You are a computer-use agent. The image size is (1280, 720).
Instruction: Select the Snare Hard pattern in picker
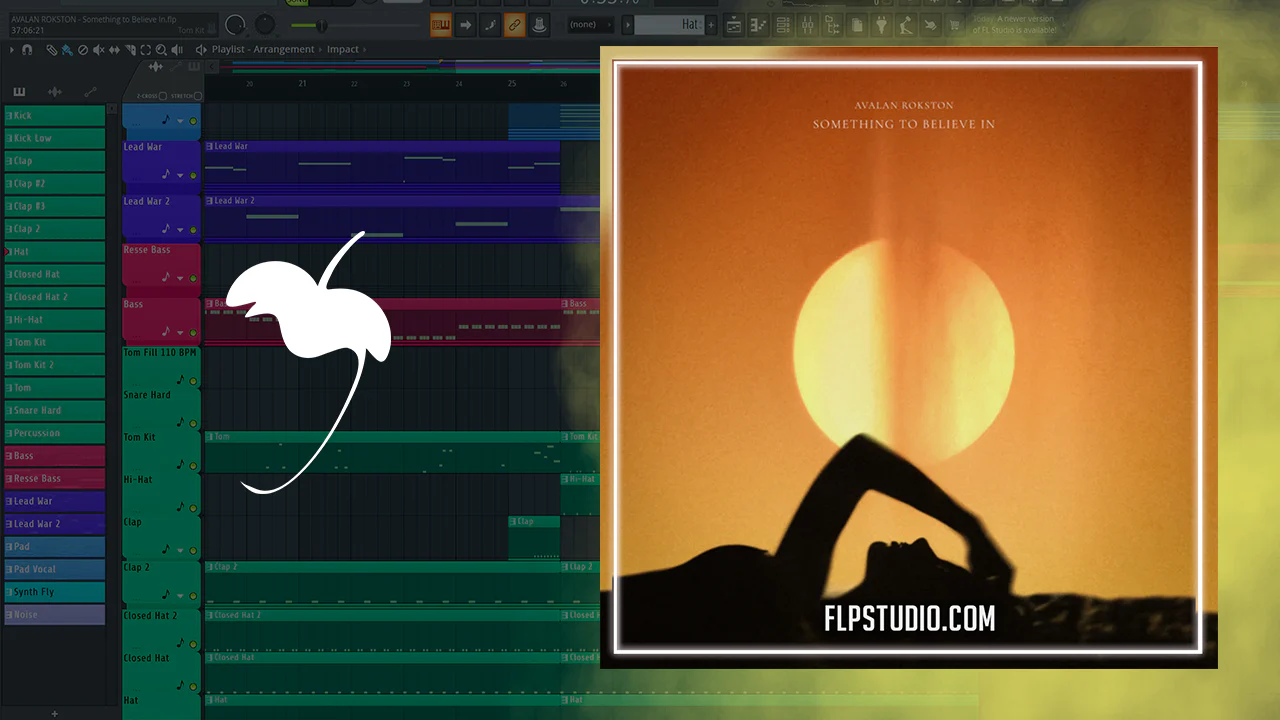tap(54, 411)
